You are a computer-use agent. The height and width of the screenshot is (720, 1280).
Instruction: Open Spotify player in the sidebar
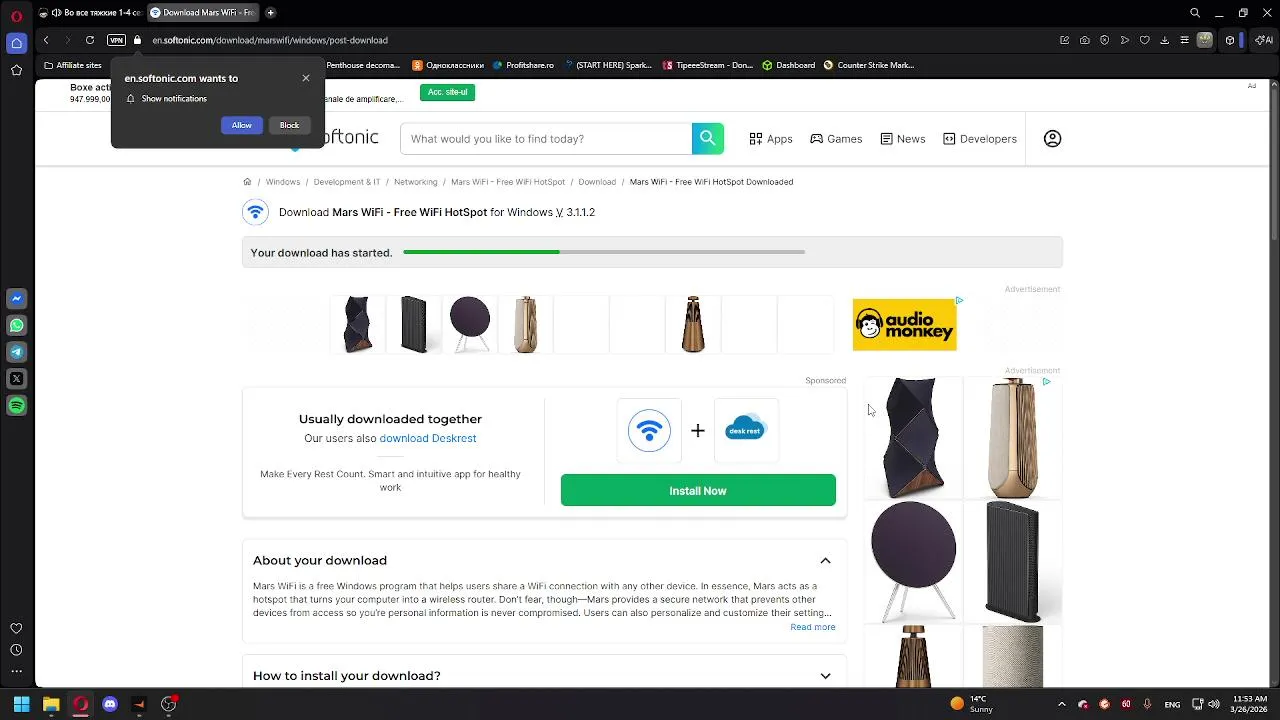[x=16, y=406]
